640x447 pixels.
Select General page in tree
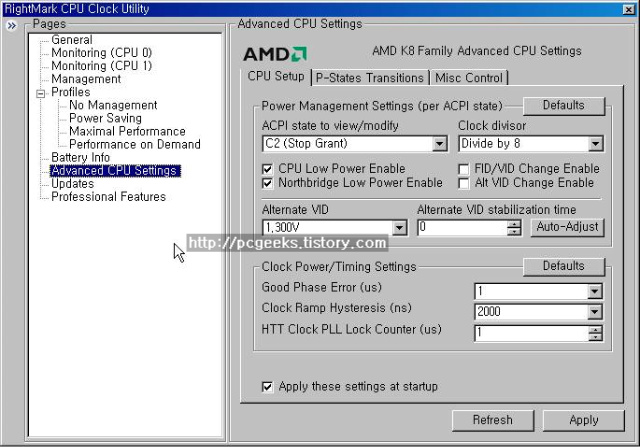coord(72,40)
